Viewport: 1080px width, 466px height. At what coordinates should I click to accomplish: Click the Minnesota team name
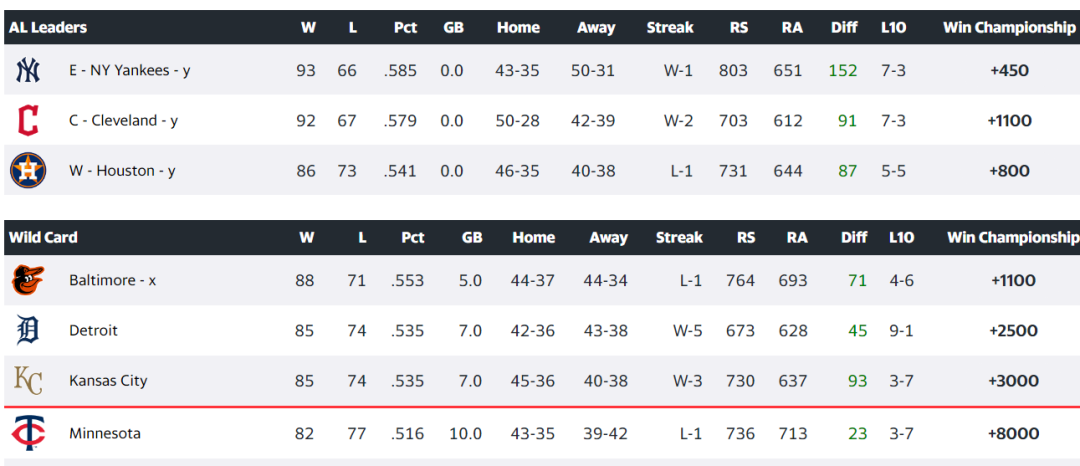[x=105, y=434]
